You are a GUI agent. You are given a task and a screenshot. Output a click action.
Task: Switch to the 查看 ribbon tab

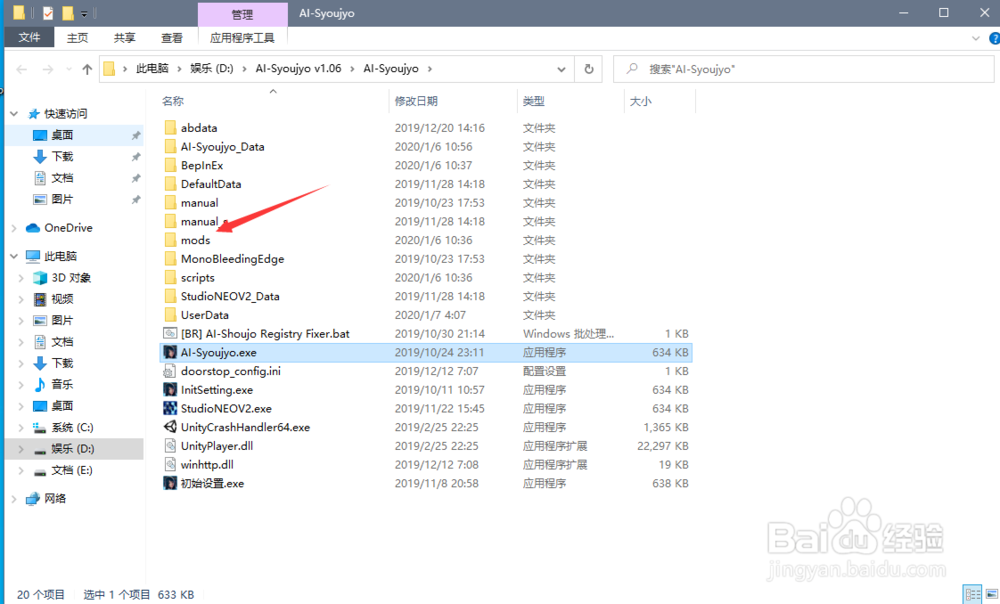(172, 38)
